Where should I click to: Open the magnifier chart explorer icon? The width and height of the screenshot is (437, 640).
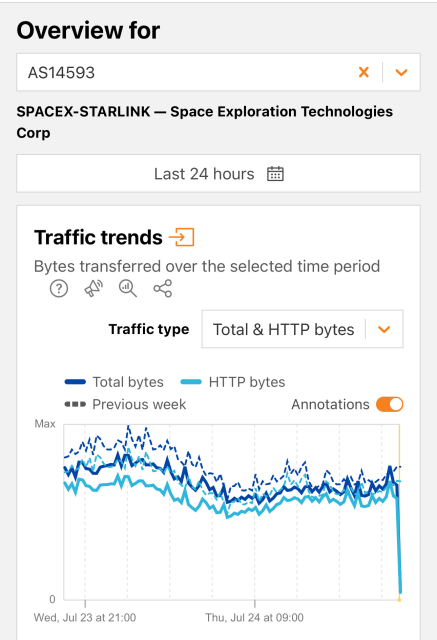[128, 289]
